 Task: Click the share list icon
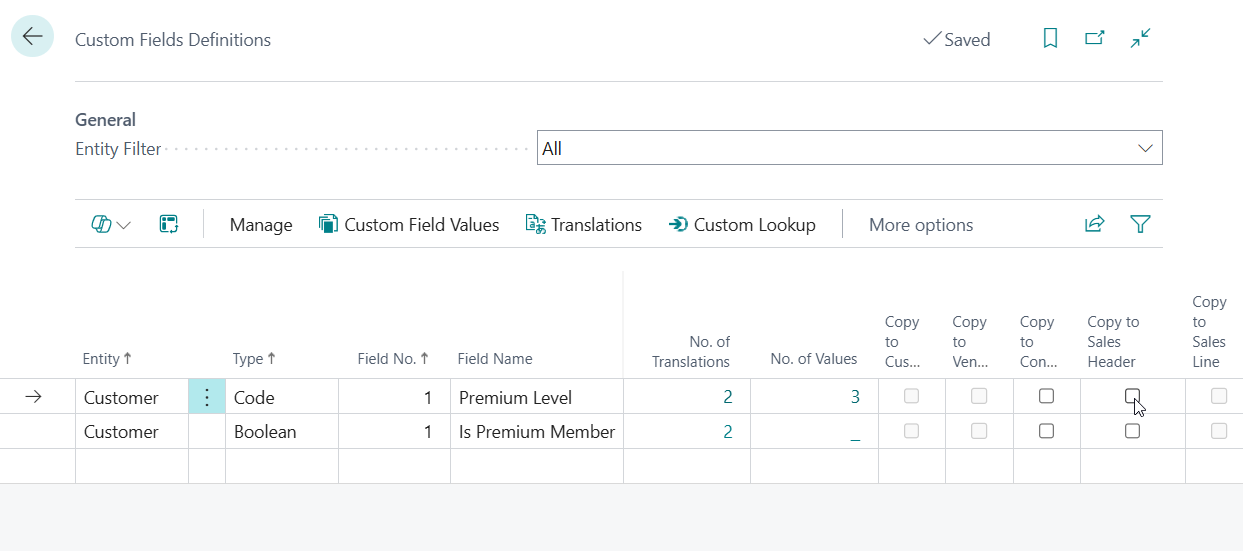point(1094,225)
